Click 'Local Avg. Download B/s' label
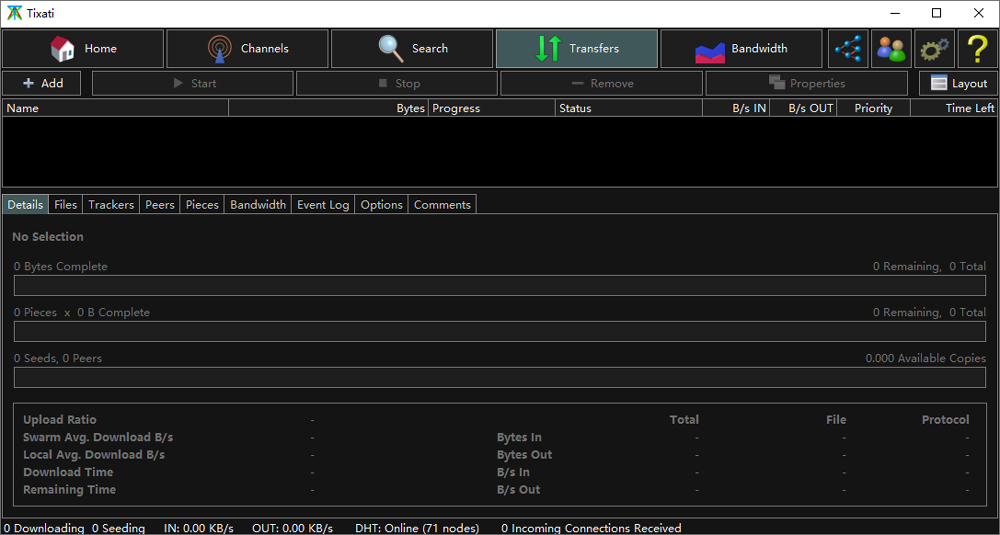Viewport: 1000px width, 535px height. tap(94, 455)
